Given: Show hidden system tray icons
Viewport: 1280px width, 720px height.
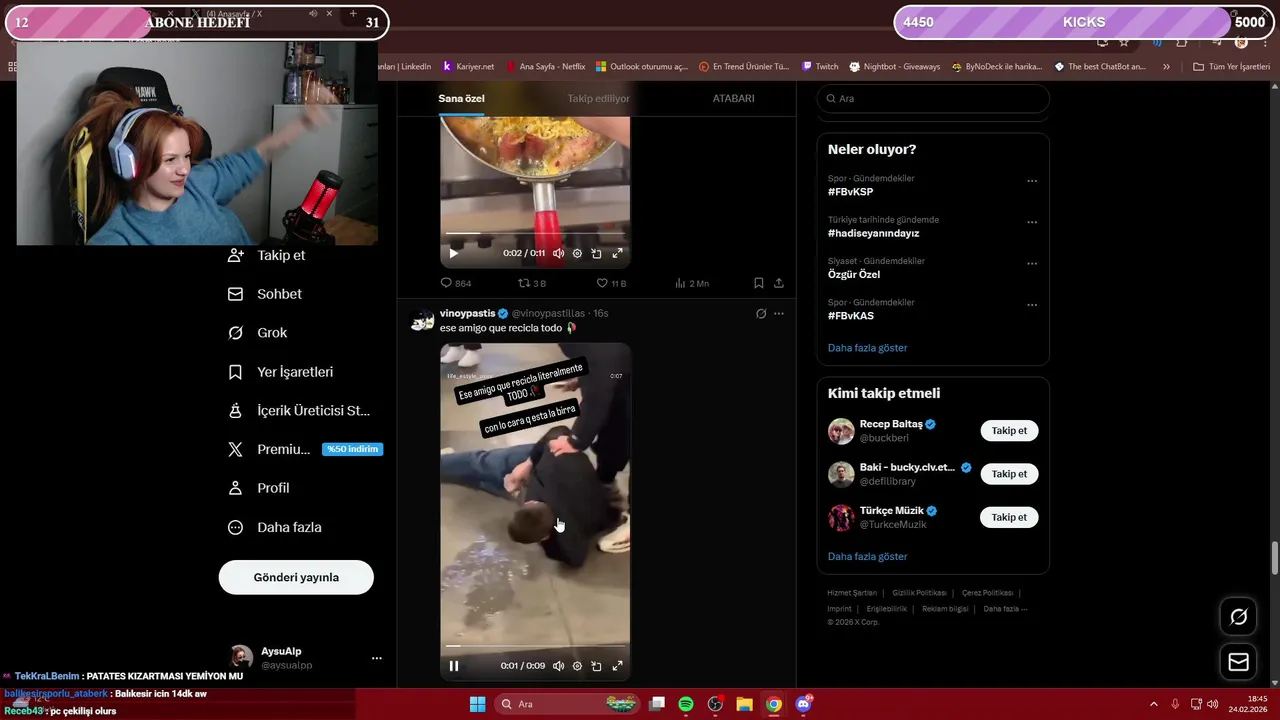Looking at the screenshot, I should [1156, 704].
